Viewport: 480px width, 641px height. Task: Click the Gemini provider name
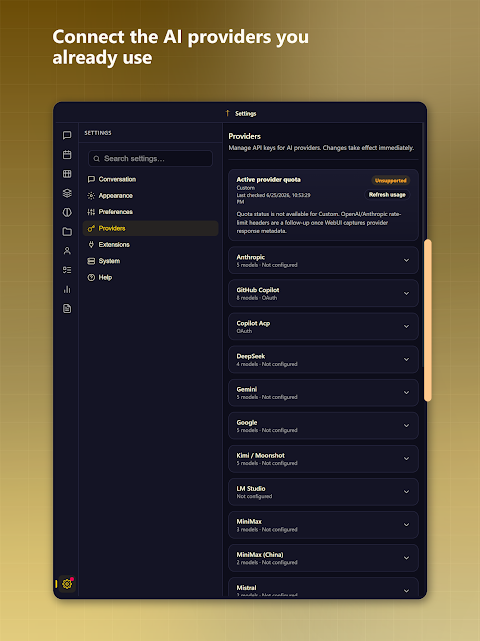click(247, 389)
